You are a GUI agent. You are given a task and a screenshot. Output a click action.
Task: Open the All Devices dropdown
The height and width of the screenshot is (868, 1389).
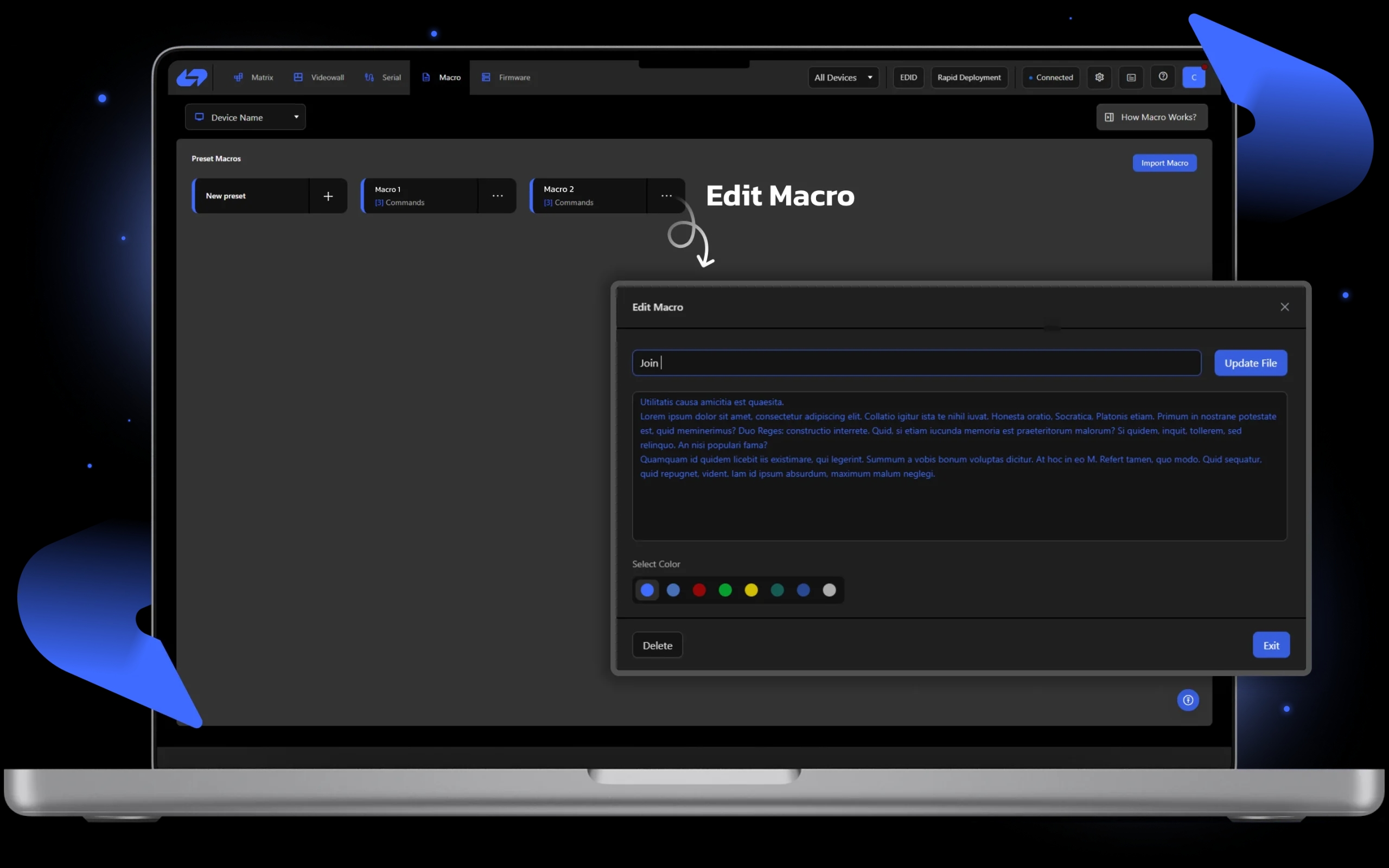tap(843, 77)
